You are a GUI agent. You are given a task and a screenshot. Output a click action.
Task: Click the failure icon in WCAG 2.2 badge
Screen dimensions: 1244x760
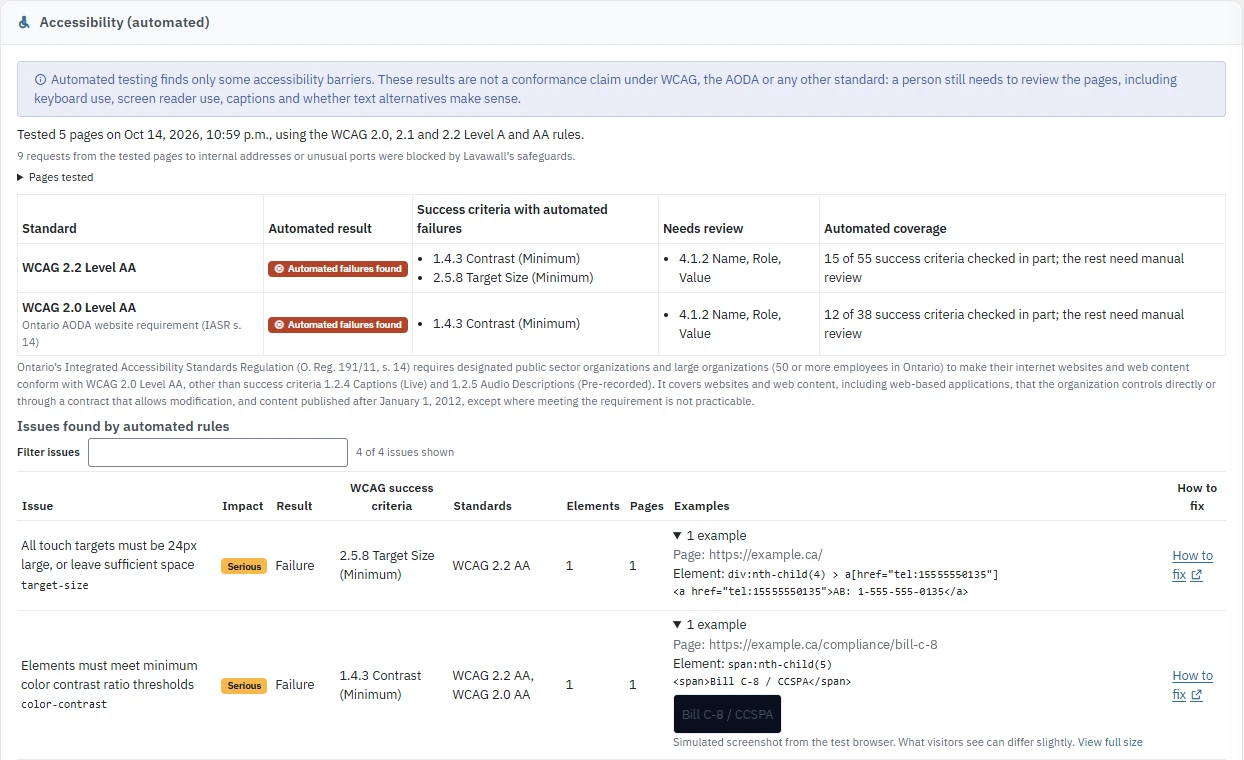tap(279, 269)
